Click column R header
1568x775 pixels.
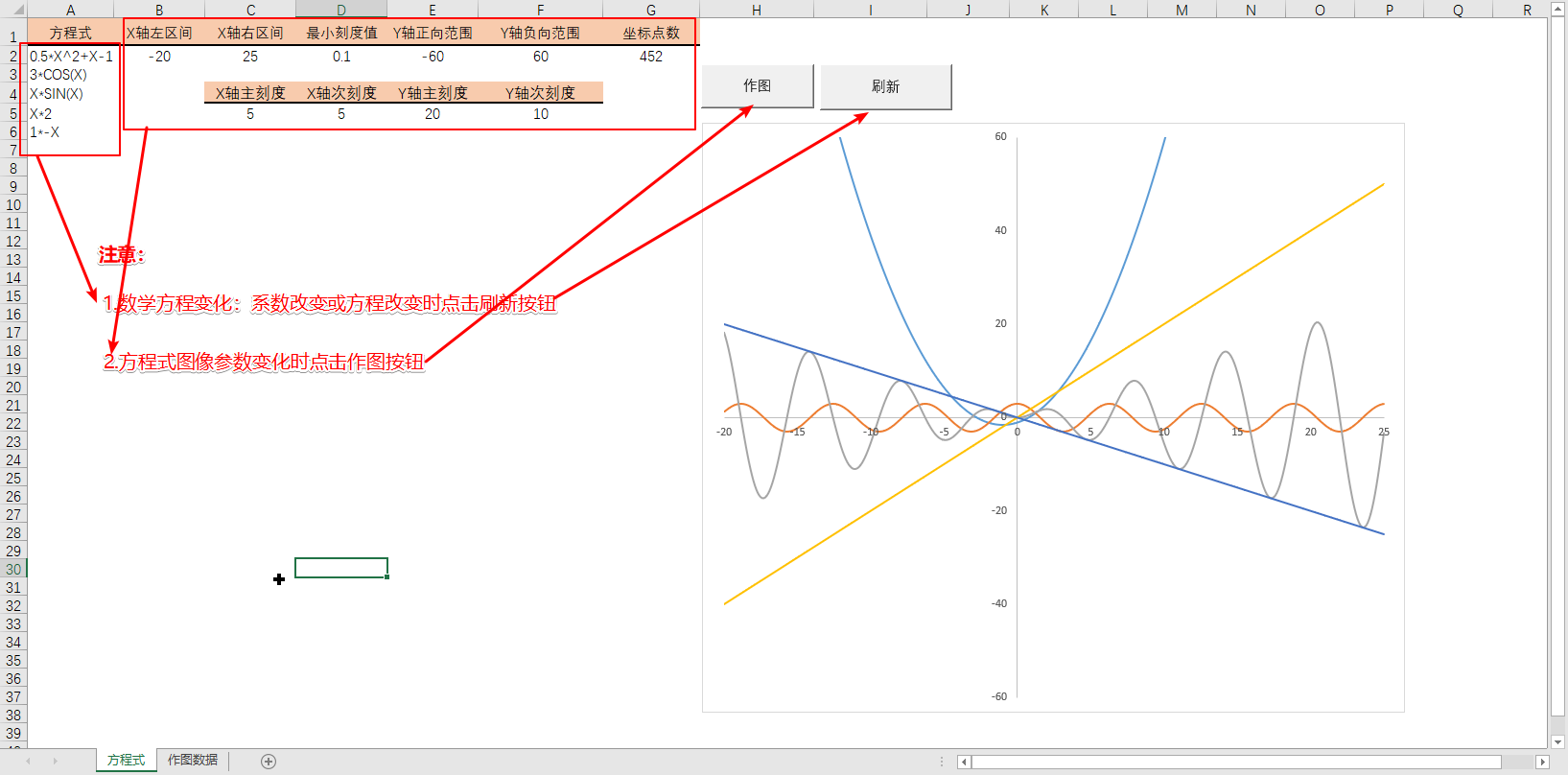(1527, 10)
